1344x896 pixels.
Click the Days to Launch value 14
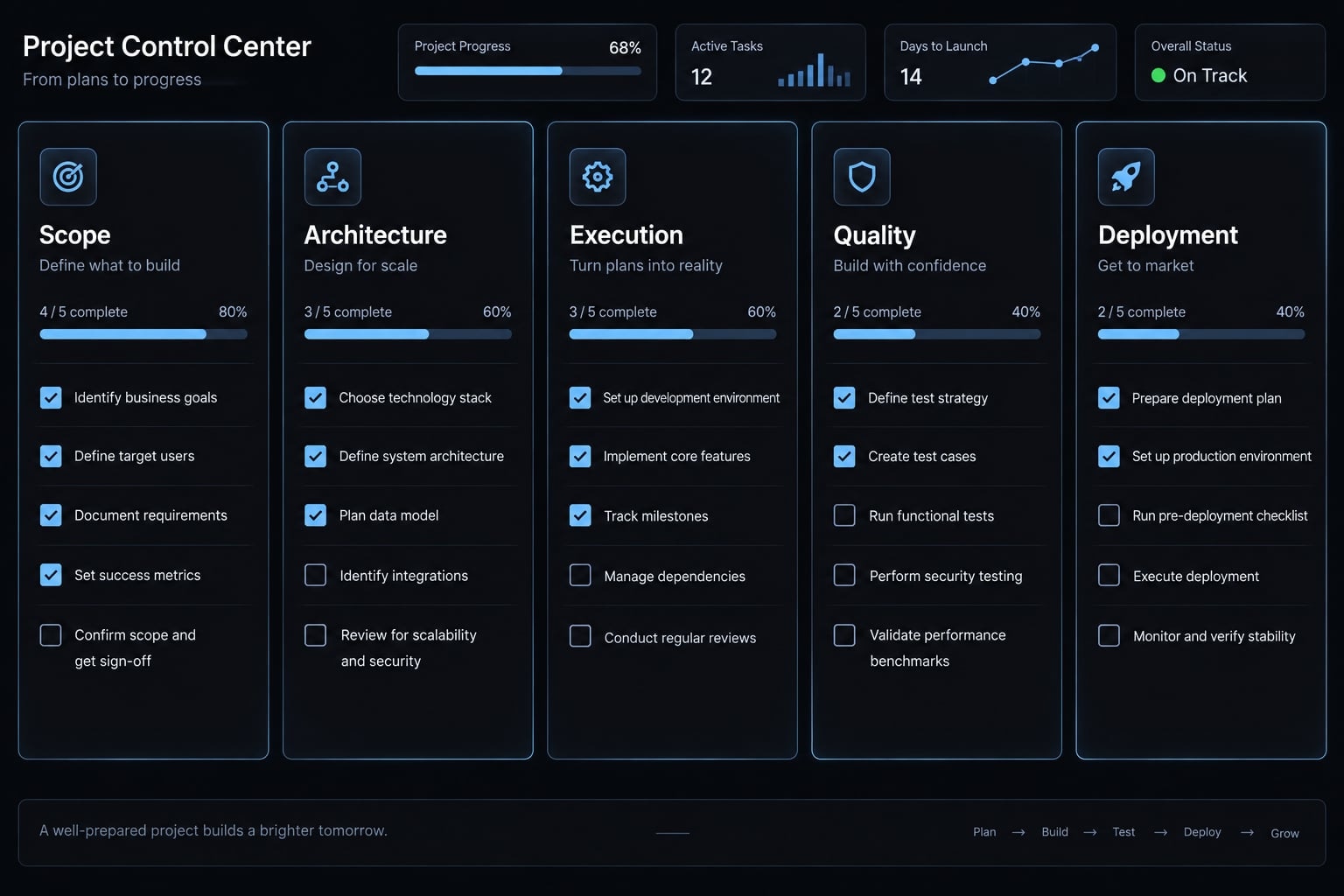pyautogui.click(x=911, y=77)
